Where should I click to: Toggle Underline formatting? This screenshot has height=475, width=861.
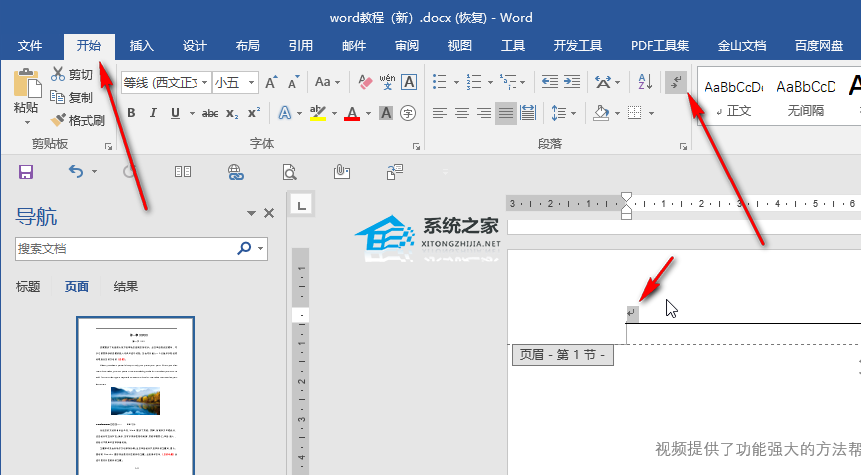175,113
